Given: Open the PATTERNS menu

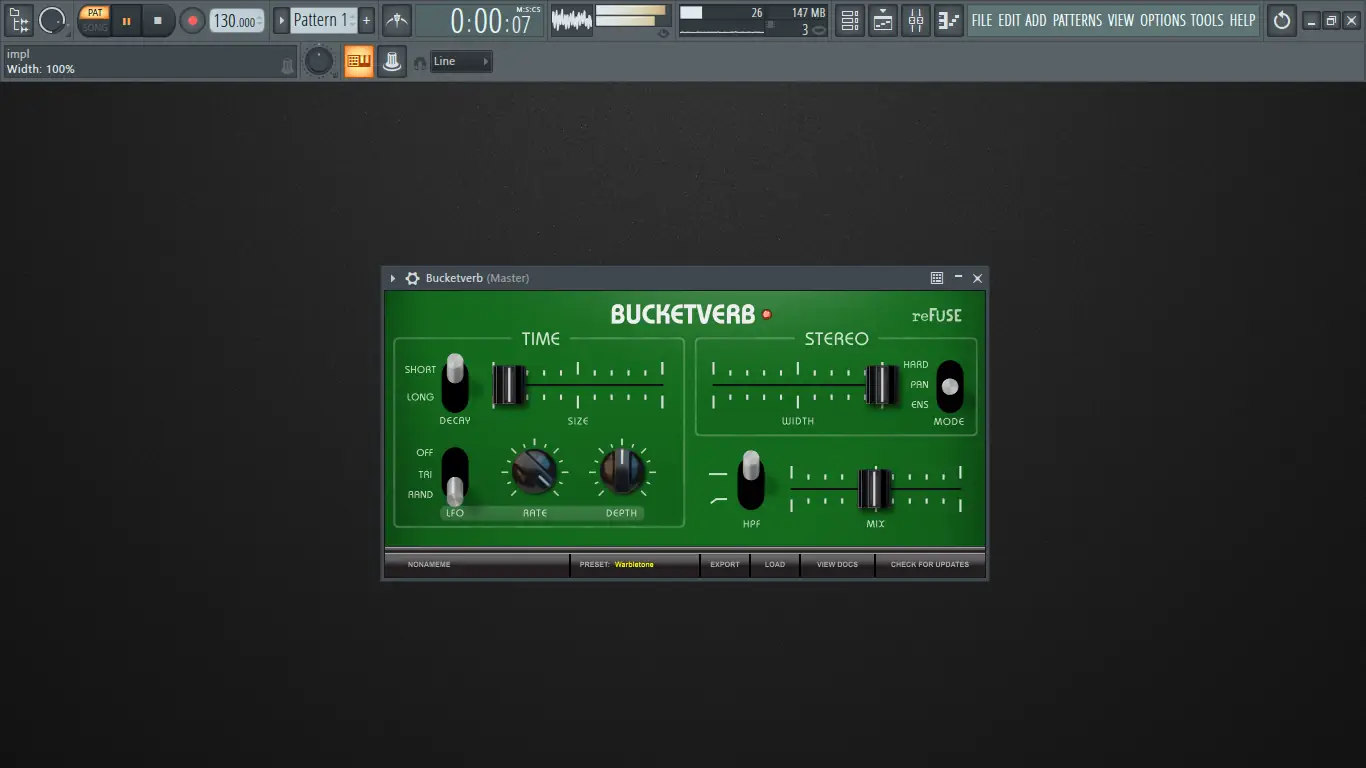Looking at the screenshot, I should (x=1078, y=20).
